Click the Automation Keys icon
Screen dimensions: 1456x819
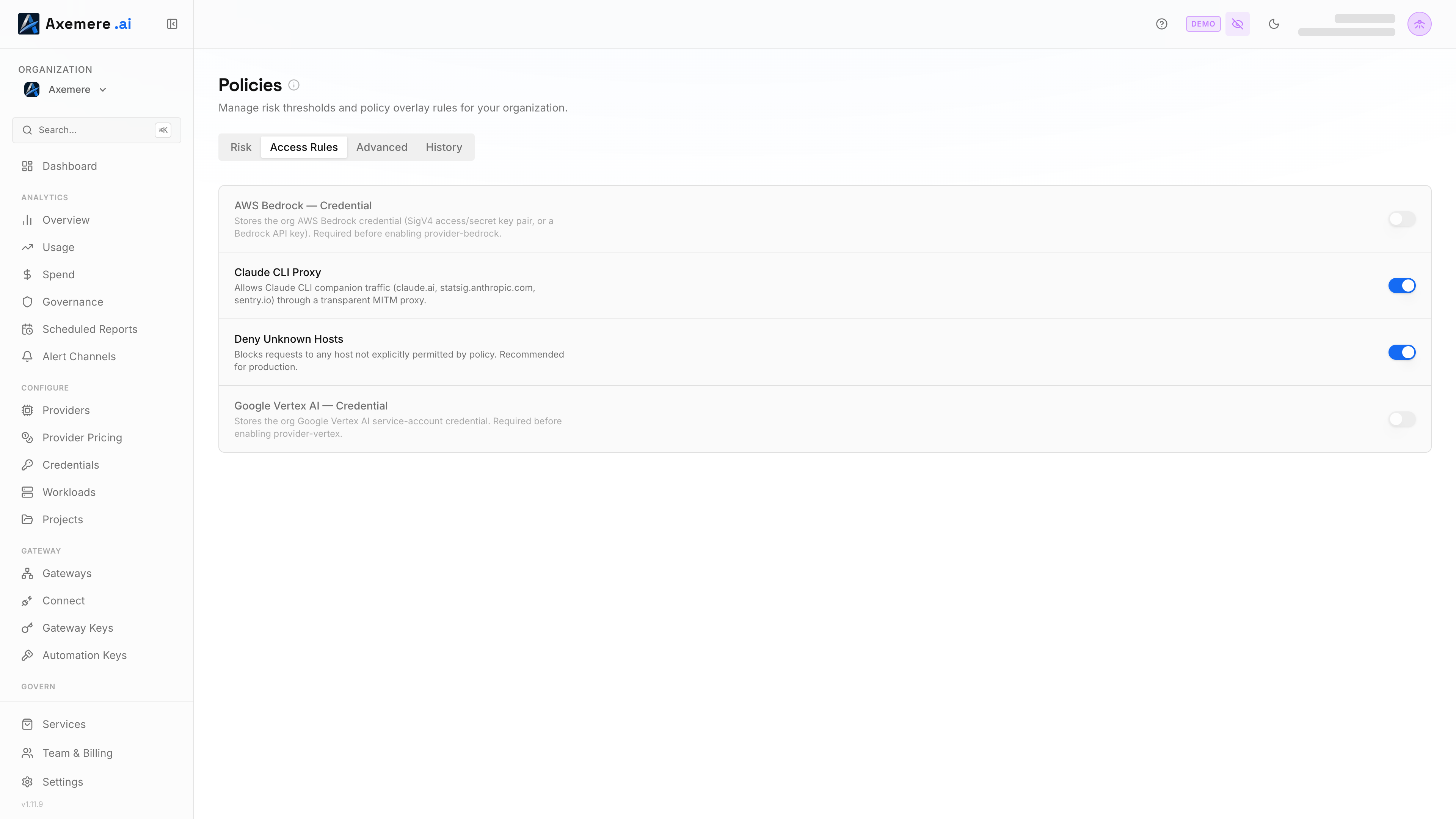tap(27, 655)
